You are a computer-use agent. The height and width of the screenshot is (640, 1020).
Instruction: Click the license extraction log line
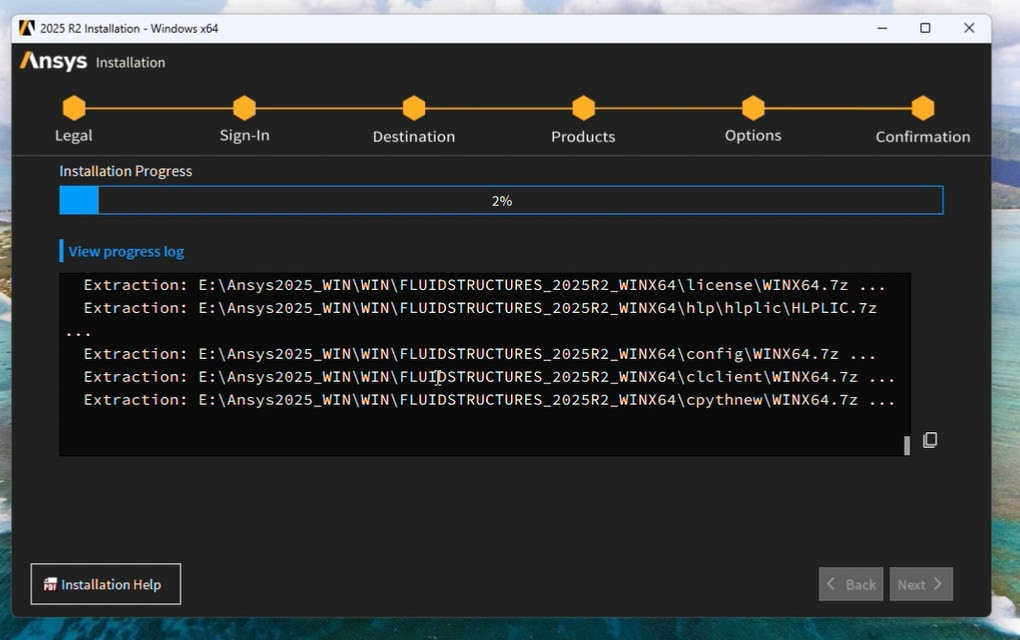[x=484, y=285]
